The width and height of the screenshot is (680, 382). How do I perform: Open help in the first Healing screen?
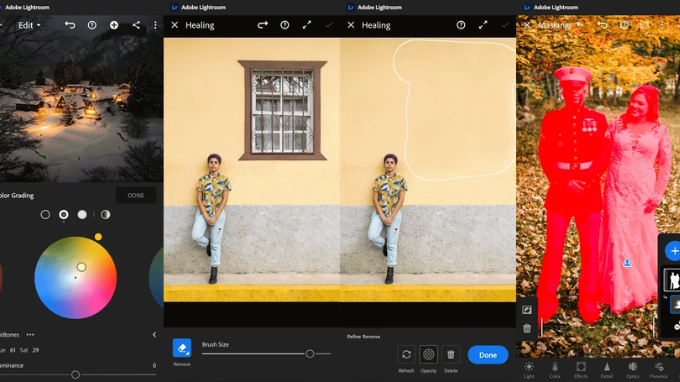[284, 25]
